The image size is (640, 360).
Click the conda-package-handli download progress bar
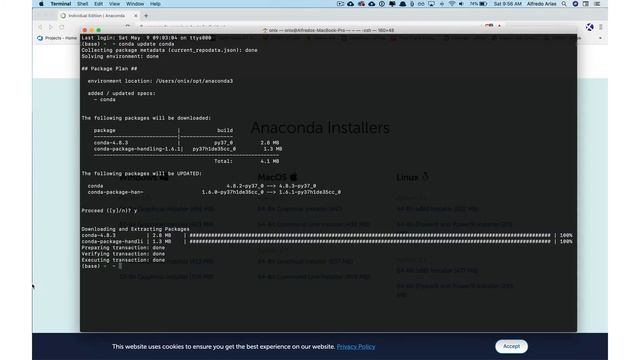point(370,242)
